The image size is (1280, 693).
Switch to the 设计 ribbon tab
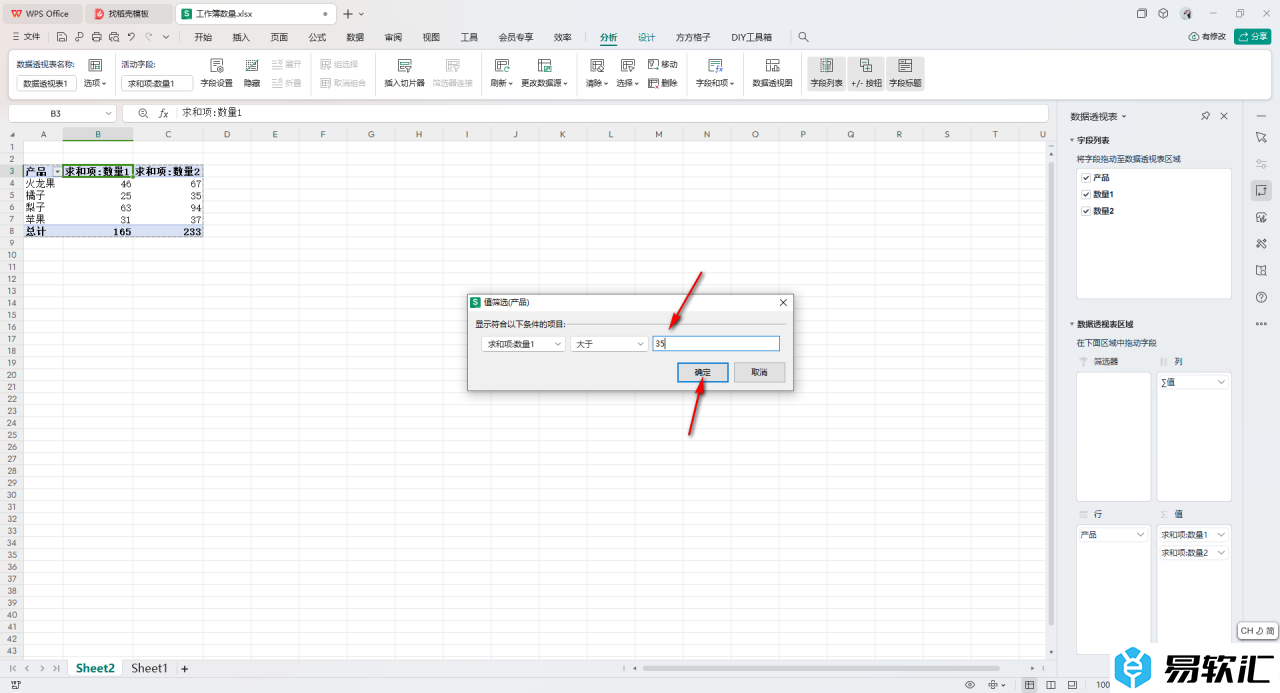point(646,37)
